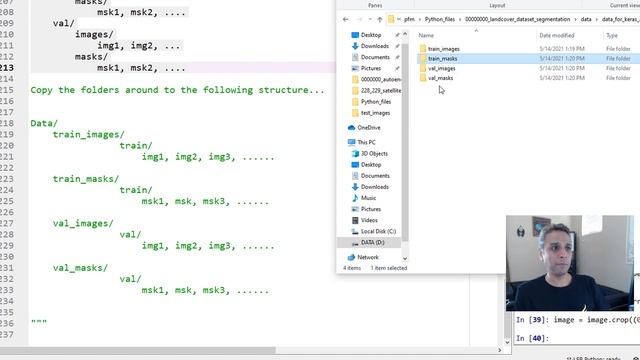Open Documents listed under This PC
Image resolution: width=640 pixels, height=360 pixels.
[375, 176]
